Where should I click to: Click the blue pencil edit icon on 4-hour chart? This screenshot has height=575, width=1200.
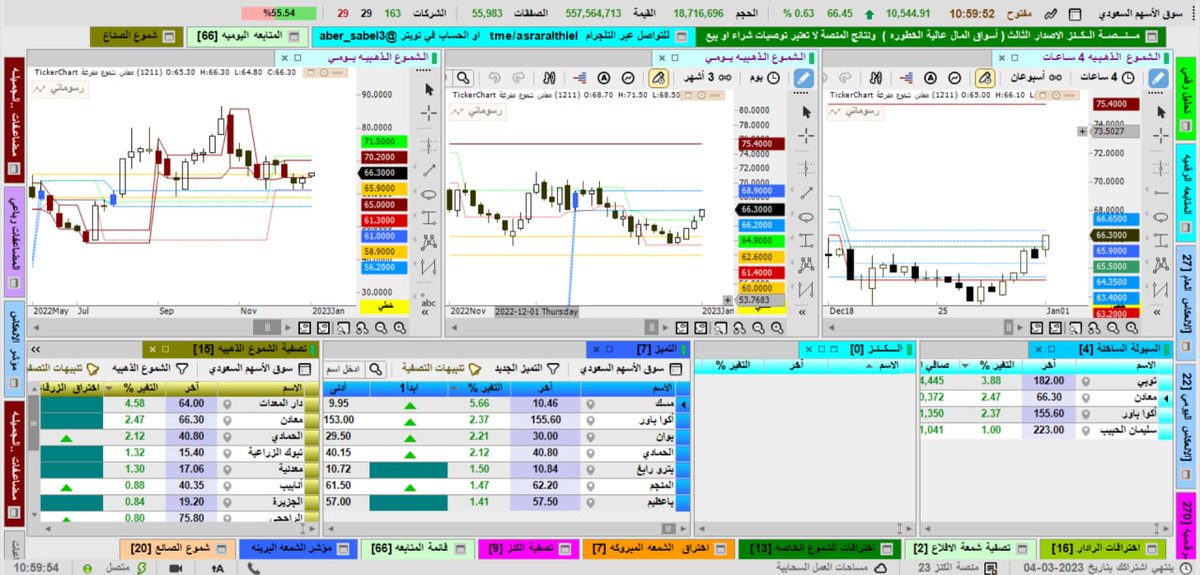coord(1157,77)
